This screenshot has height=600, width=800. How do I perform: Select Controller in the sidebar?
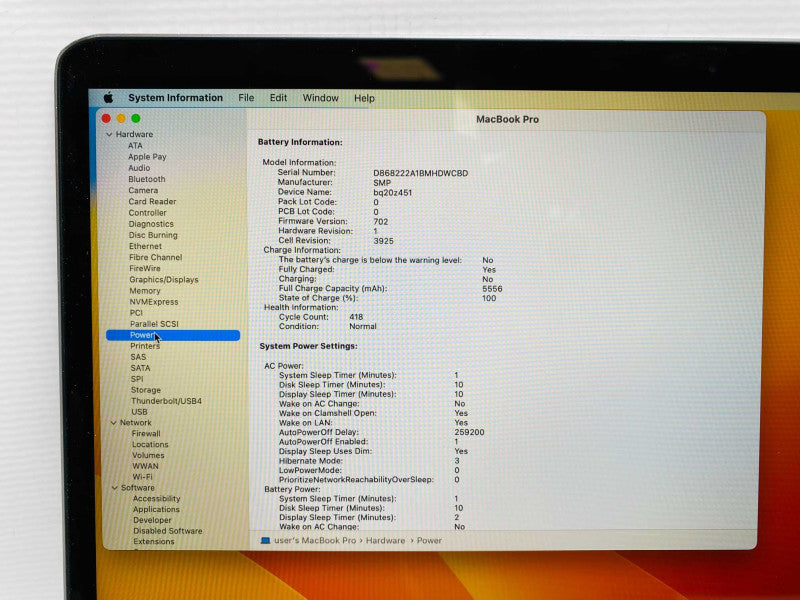[147, 213]
